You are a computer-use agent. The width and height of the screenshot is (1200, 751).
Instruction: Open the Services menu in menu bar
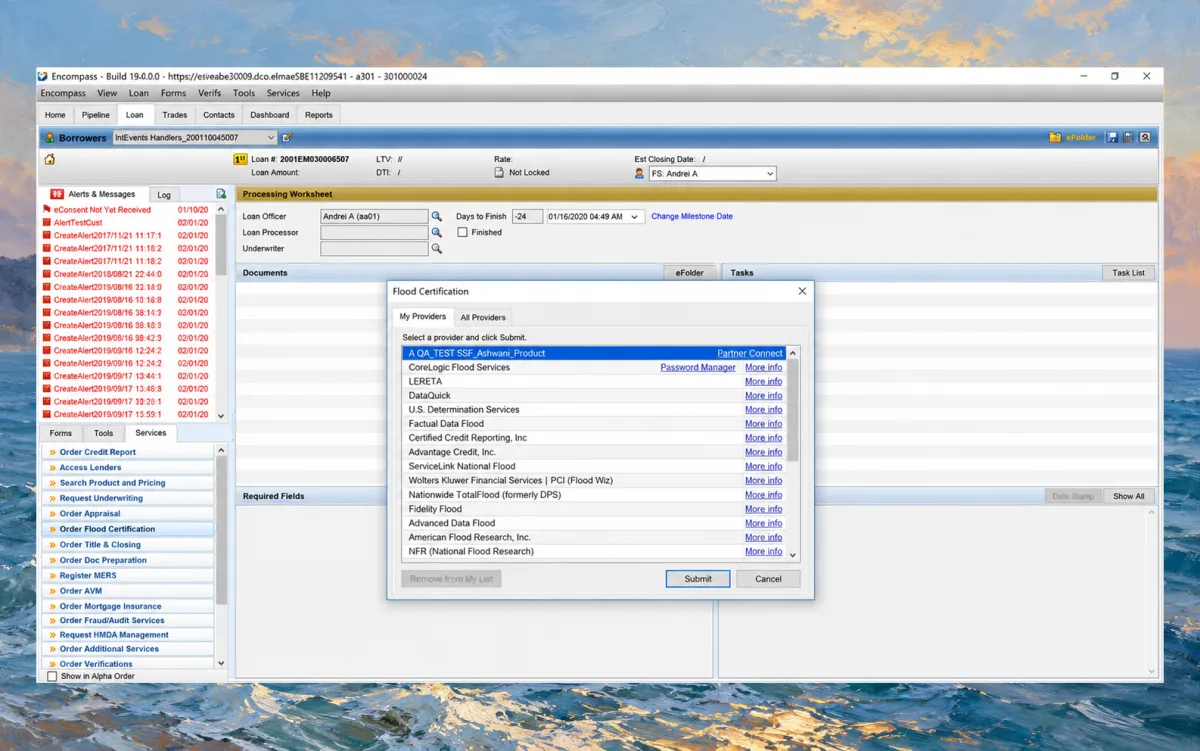point(283,93)
